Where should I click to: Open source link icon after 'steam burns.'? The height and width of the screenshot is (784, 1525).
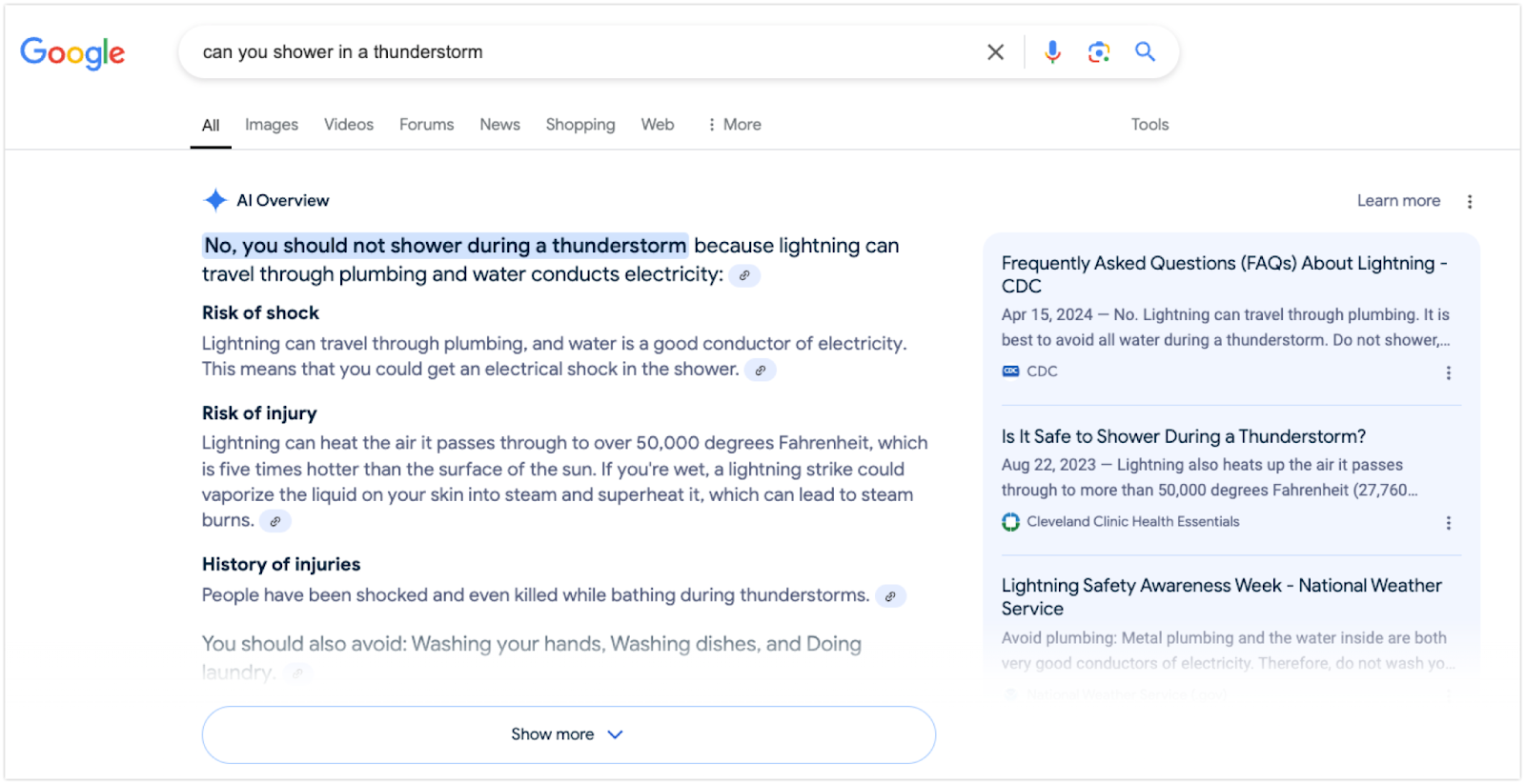pyautogui.click(x=275, y=521)
